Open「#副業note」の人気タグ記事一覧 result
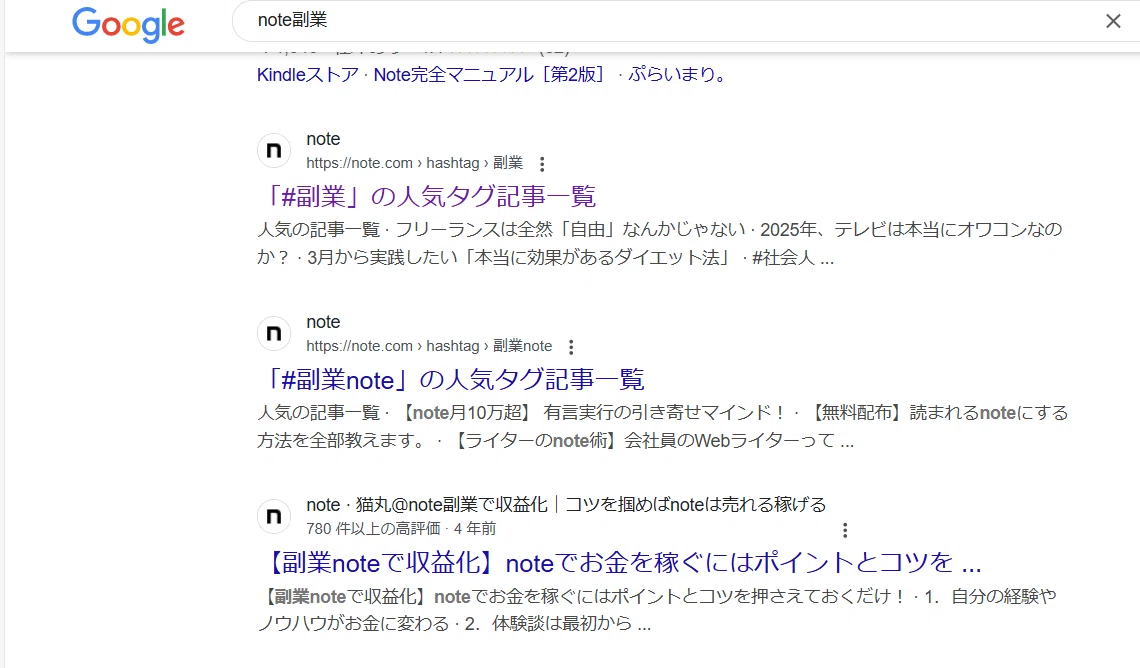This screenshot has width=1140, height=668. point(451,379)
